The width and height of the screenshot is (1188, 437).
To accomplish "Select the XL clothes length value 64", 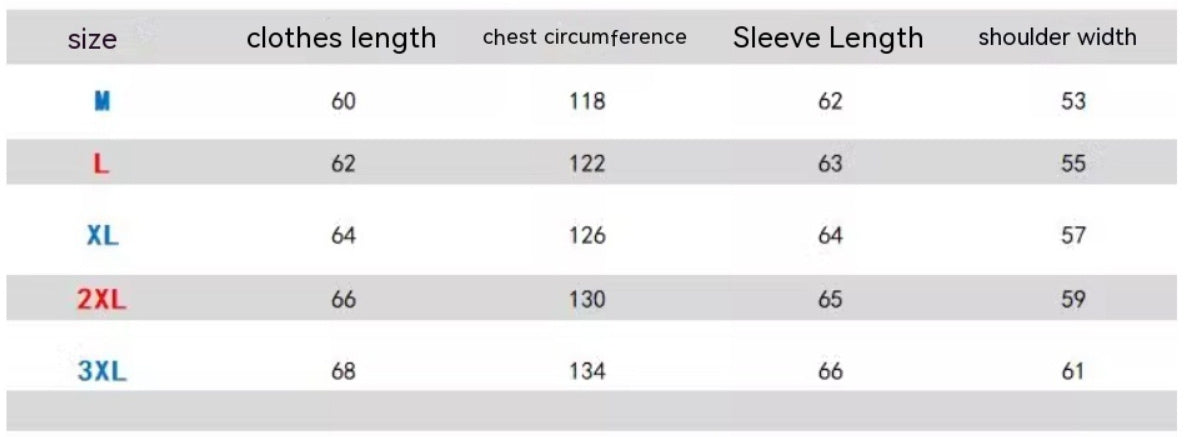I will coord(343,236).
